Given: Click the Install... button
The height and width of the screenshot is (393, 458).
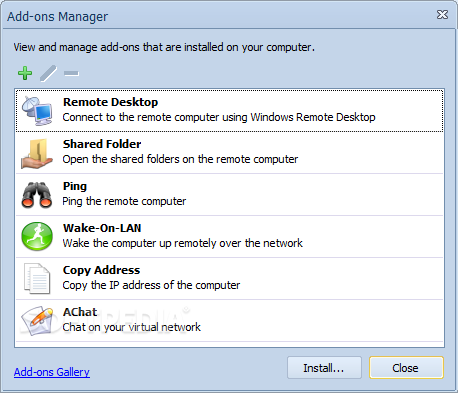Looking at the screenshot, I should pyautogui.click(x=324, y=368).
